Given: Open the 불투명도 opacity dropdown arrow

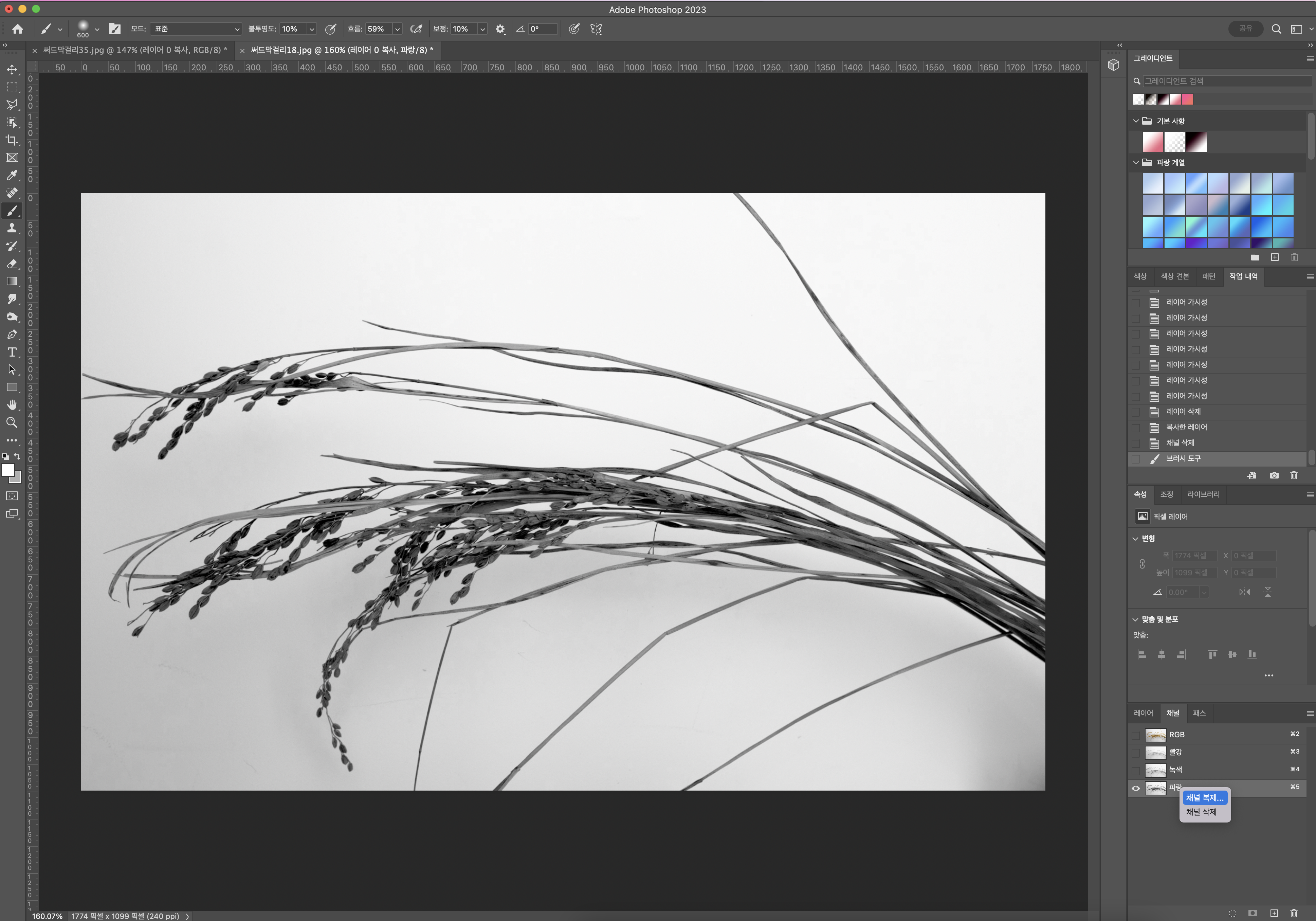Looking at the screenshot, I should pyautogui.click(x=312, y=29).
